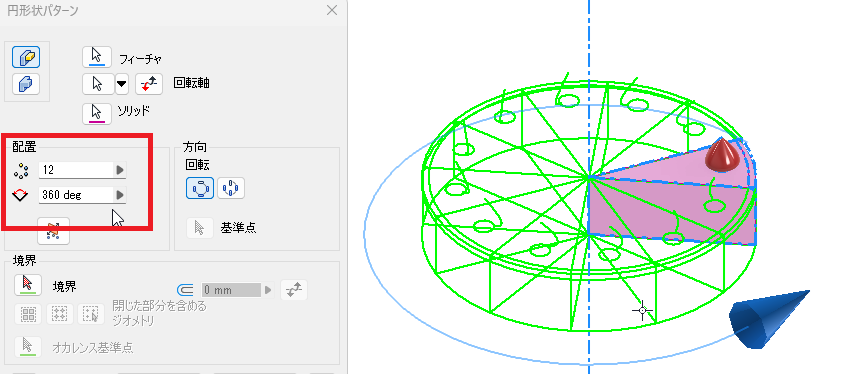Open the 回転軸 selector dropdown arrow

122,84
